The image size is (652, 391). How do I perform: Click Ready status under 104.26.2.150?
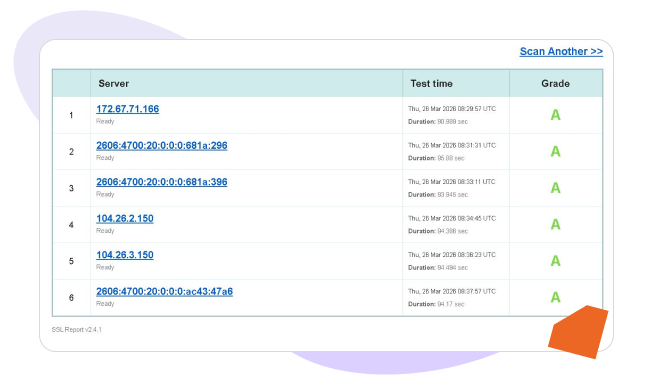105,231
